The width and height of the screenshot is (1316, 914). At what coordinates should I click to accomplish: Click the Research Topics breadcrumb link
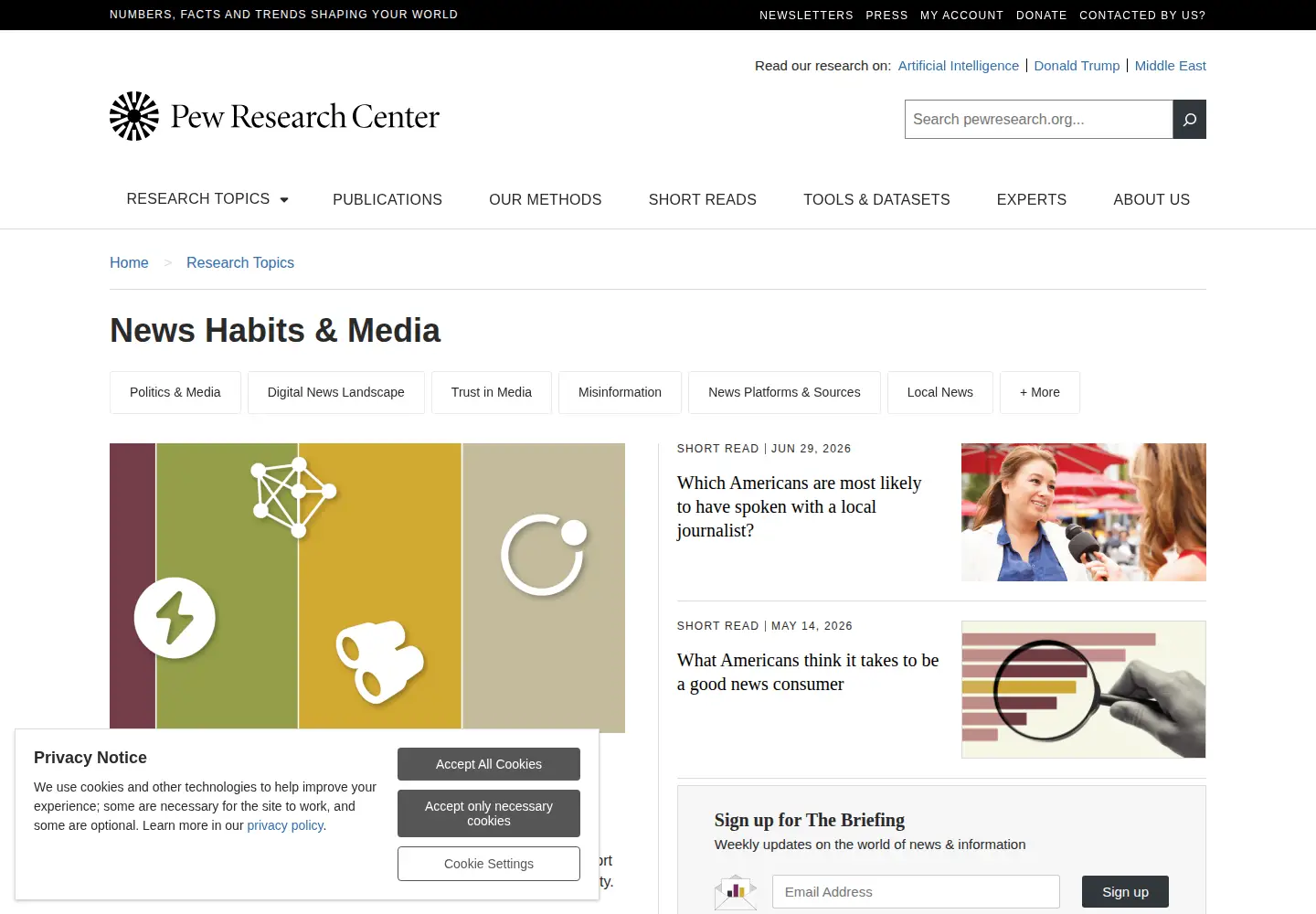pyautogui.click(x=240, y=262)
